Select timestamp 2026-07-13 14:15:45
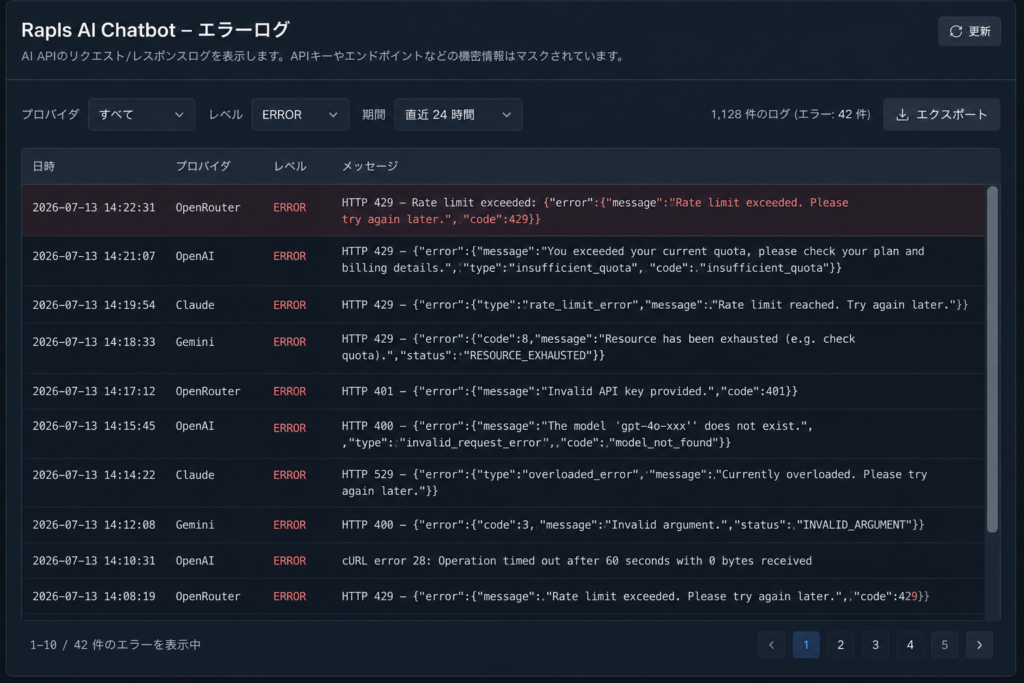 [x=94, y=426]
